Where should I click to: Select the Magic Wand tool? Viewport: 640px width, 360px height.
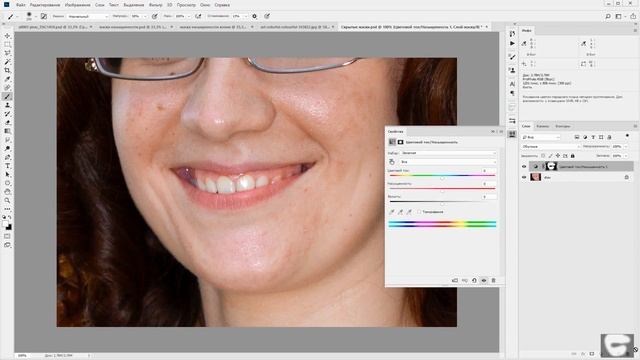coord(7,62)
